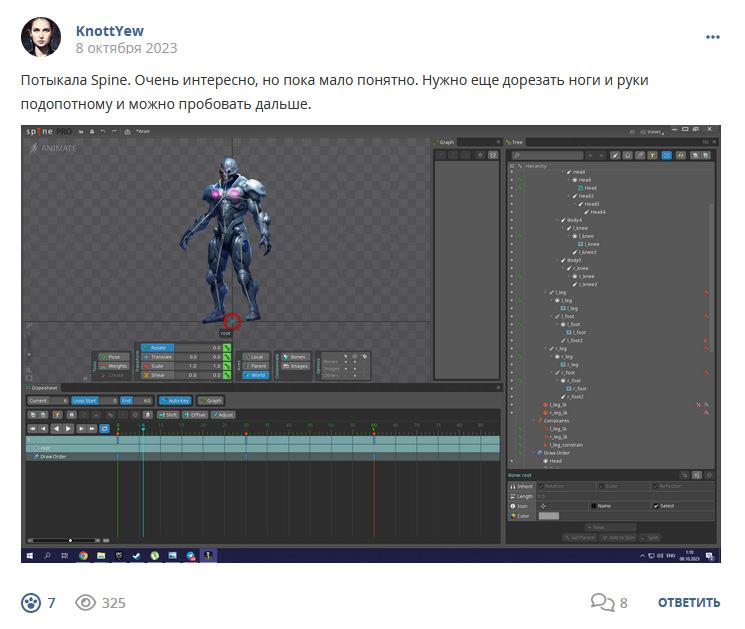Activate the Weights tool
This screenshot has height=629, width=745.
(x=114, y=366)
